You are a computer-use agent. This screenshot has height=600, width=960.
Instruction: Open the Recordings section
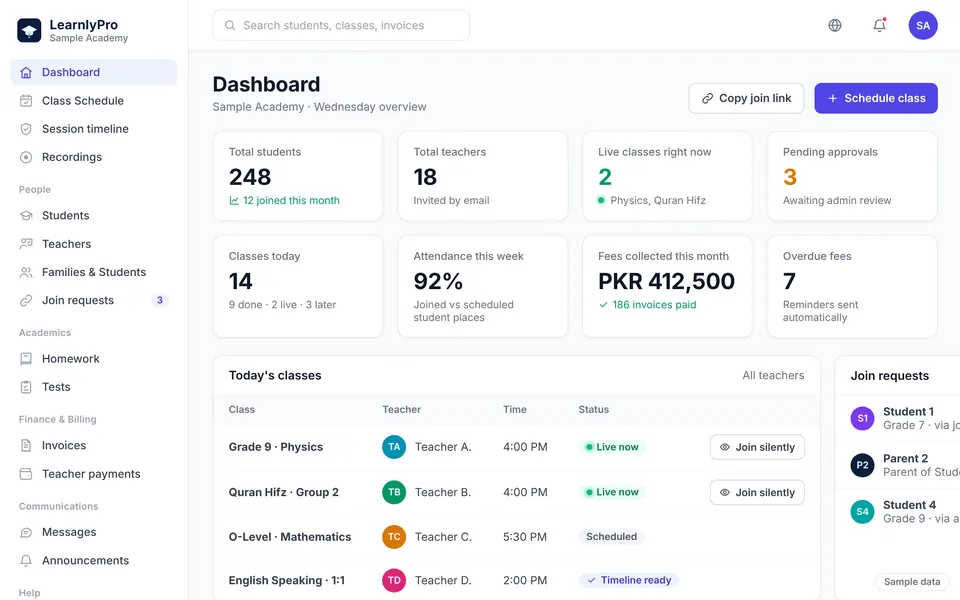click(x=94, y=157)
